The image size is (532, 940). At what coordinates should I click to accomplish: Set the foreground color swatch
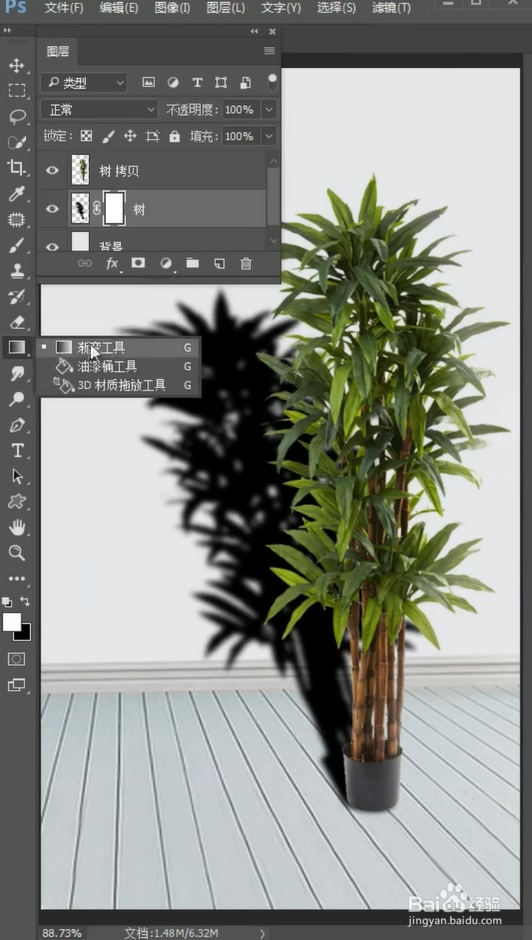pos(11,622)
